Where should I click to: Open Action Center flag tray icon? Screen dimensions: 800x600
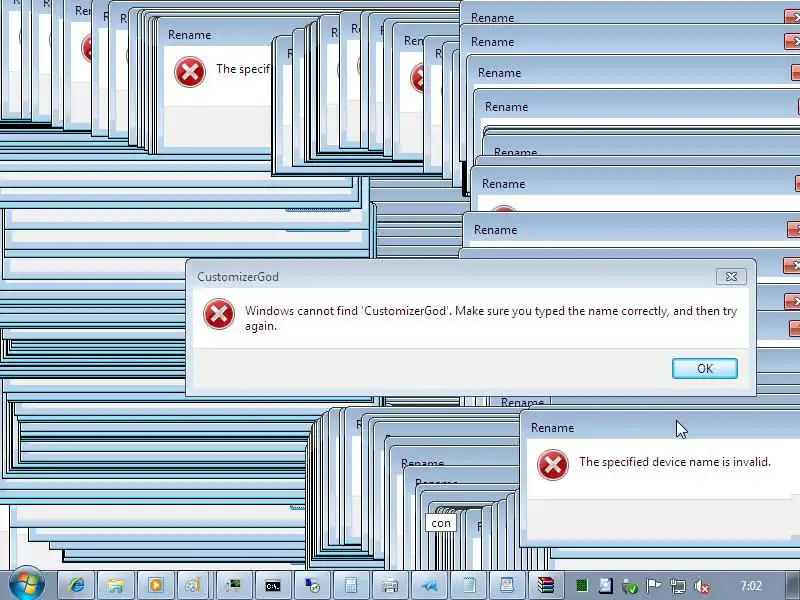(654, 586)
